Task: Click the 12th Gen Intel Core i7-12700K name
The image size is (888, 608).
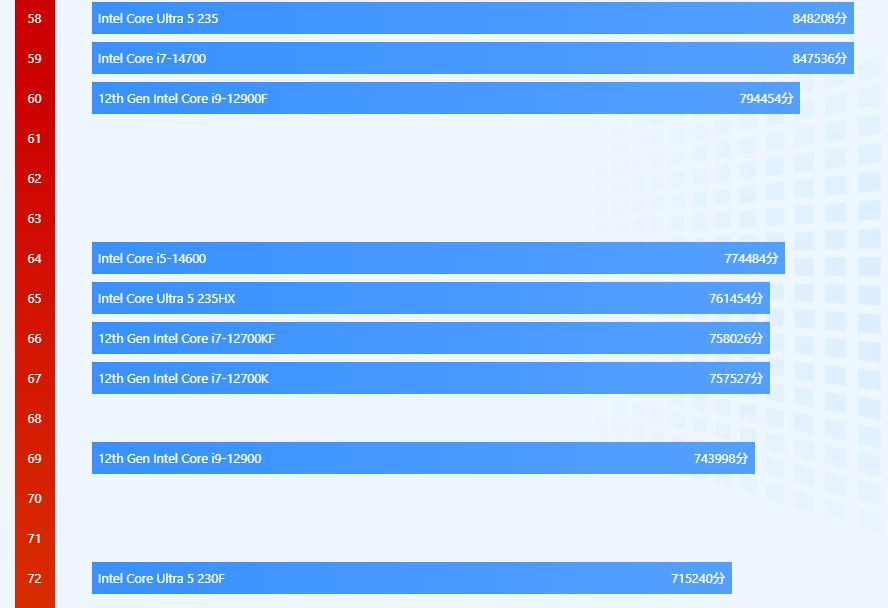Action: click(x=183, y=379)
